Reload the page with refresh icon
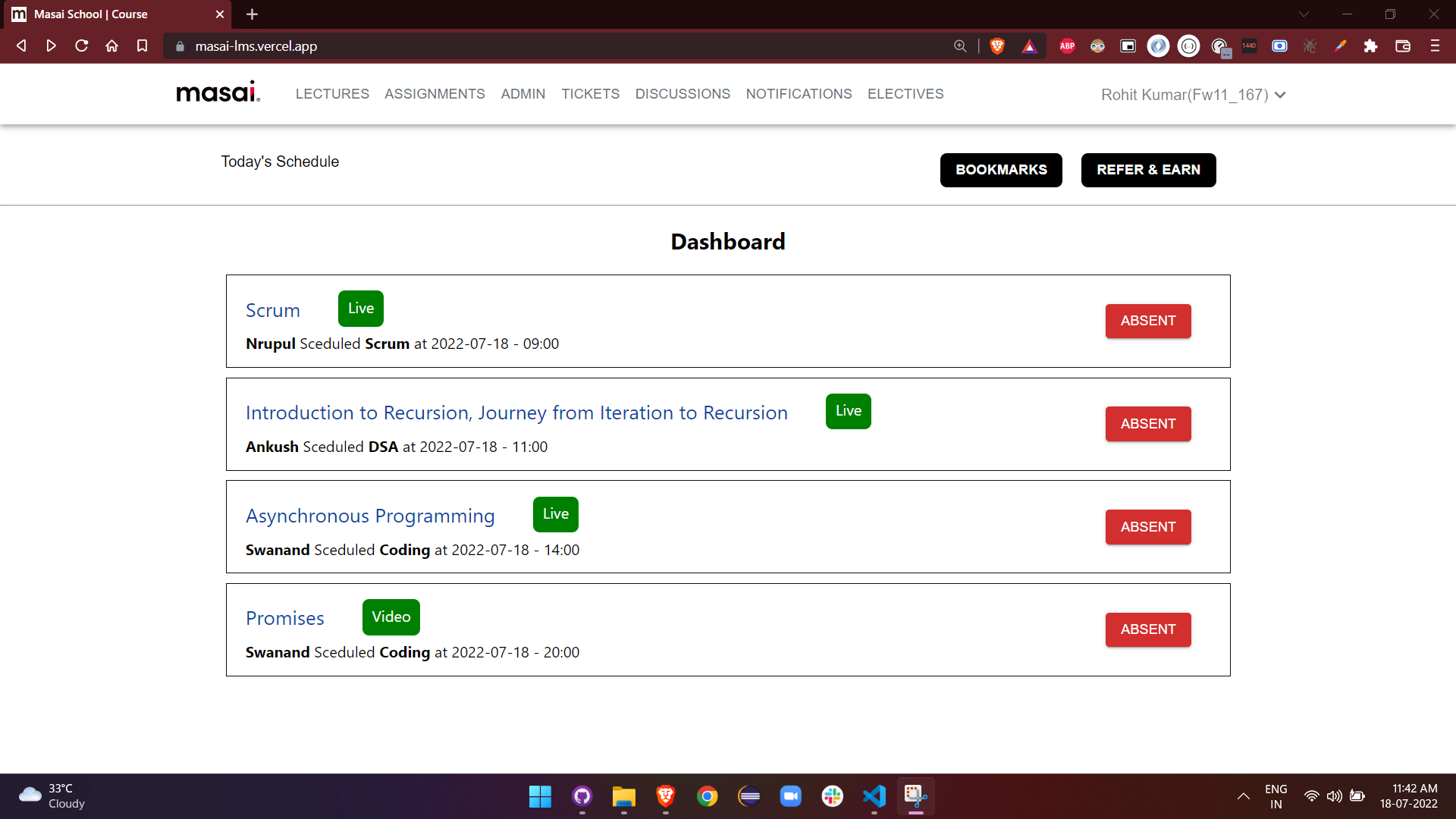Image resolution: width=1456 pixels, height=819 pixels. (82, 46)
